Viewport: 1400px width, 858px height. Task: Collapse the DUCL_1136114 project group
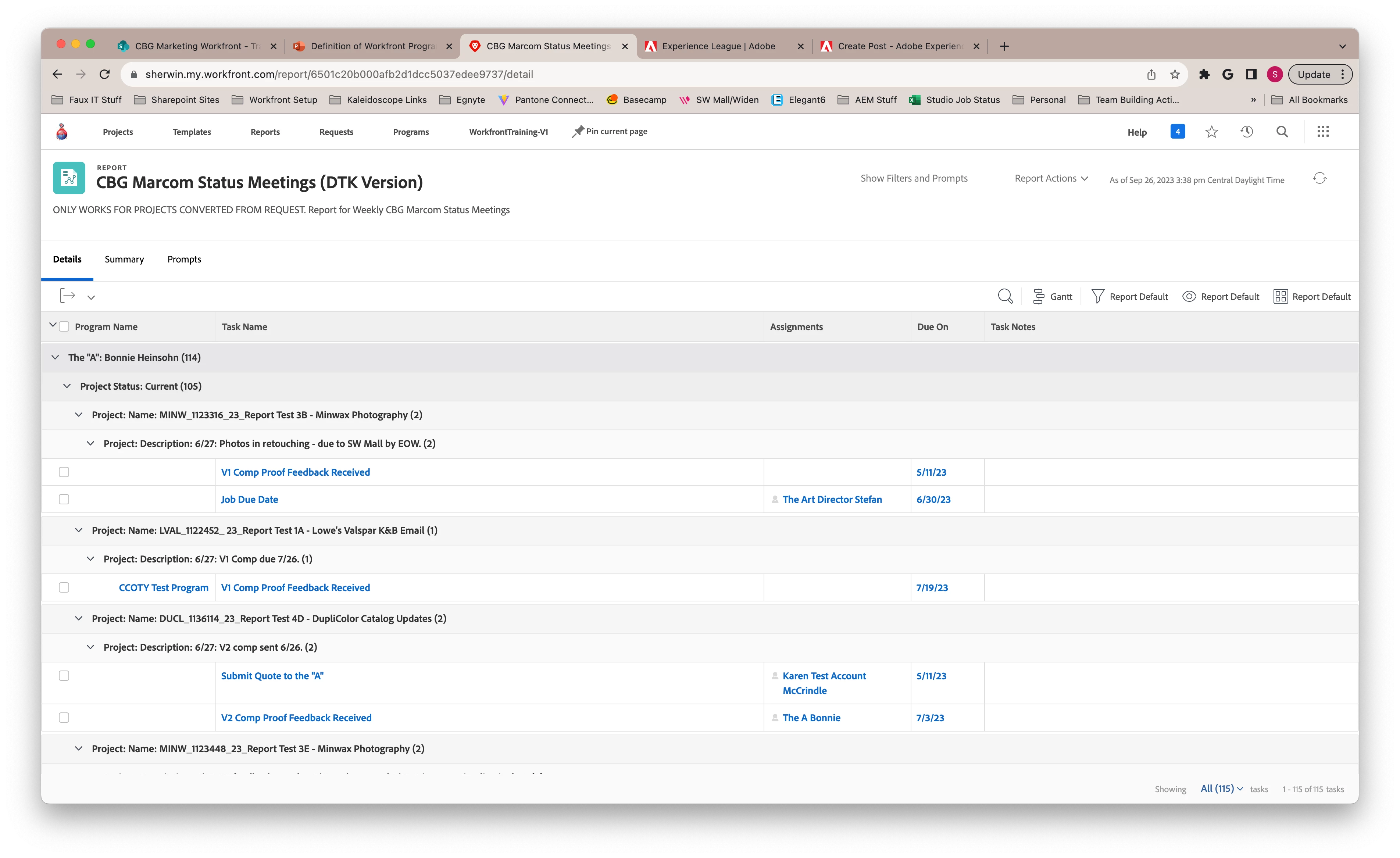pos(78,618)
